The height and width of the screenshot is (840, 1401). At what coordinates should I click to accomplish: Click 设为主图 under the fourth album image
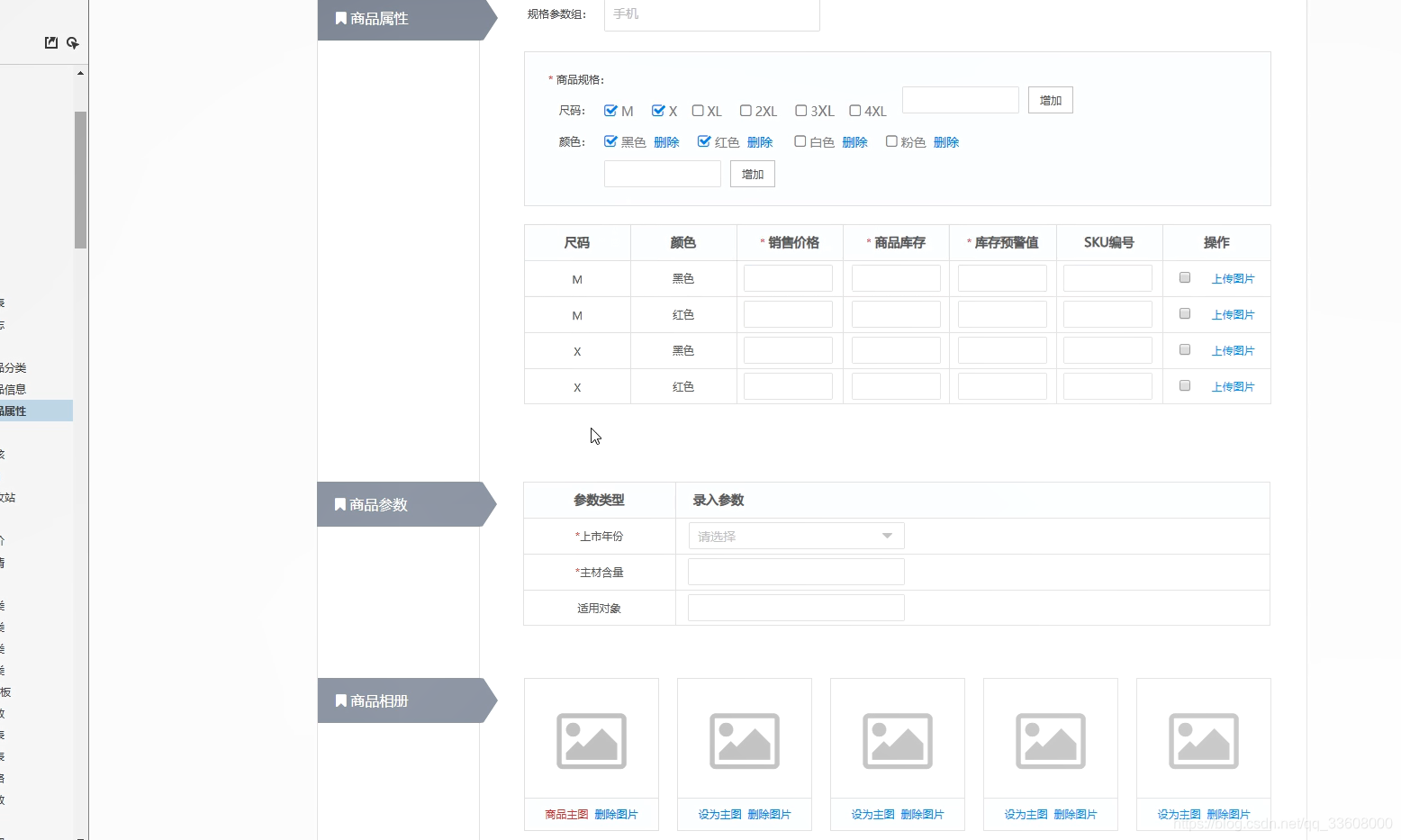[x=1026, y=815]
